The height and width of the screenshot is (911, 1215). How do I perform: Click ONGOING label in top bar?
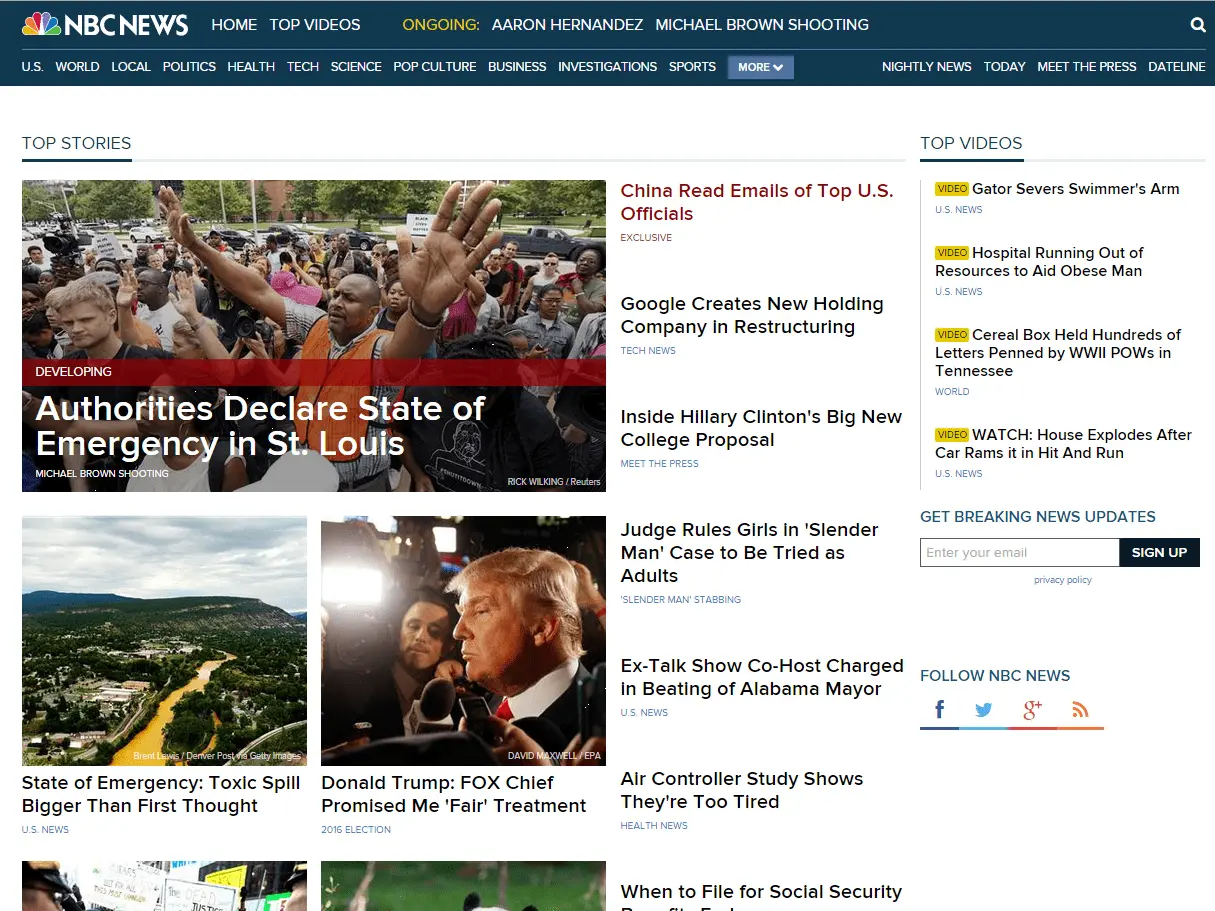click(x=440, y=24)
